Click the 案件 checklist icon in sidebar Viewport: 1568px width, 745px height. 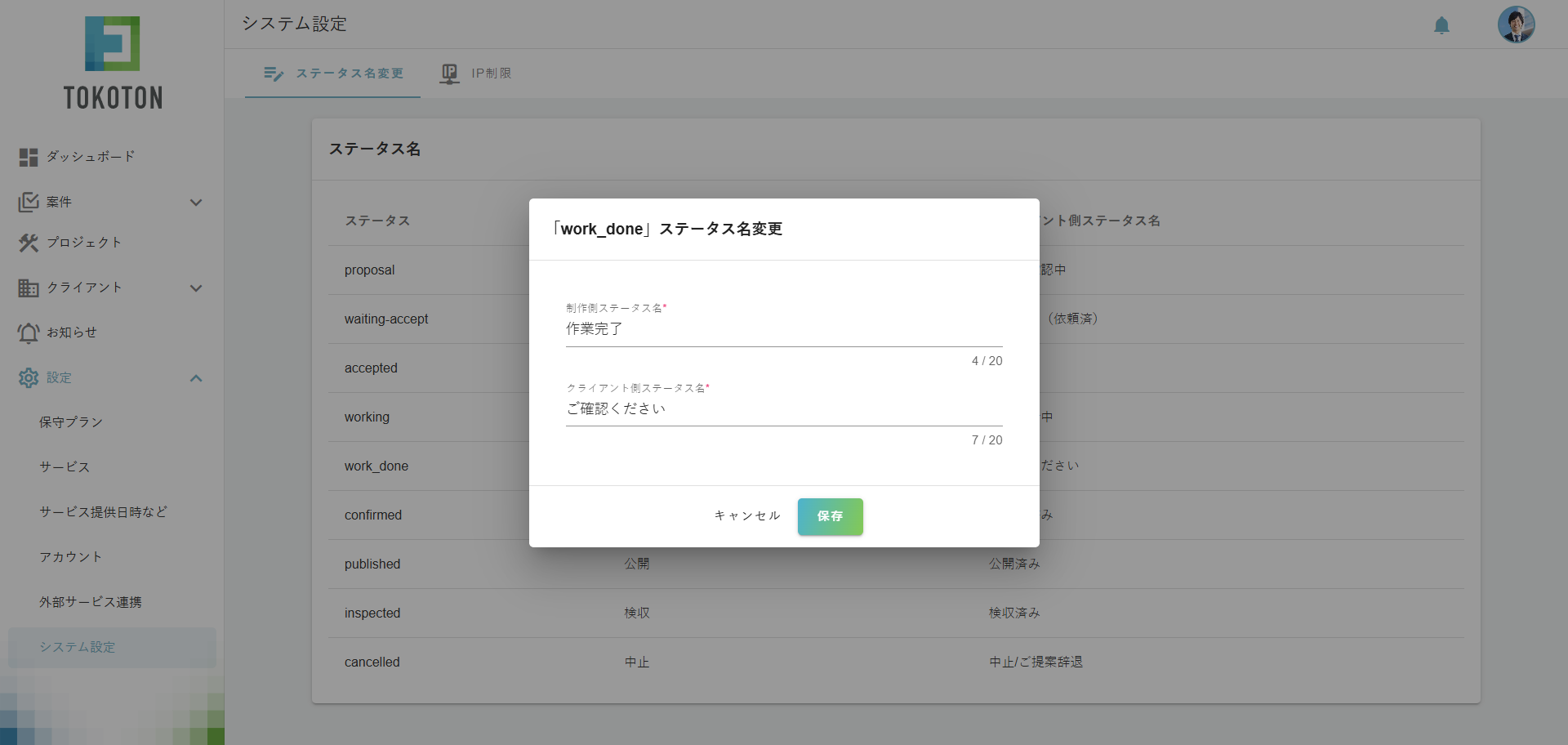[x=28, y=202]
